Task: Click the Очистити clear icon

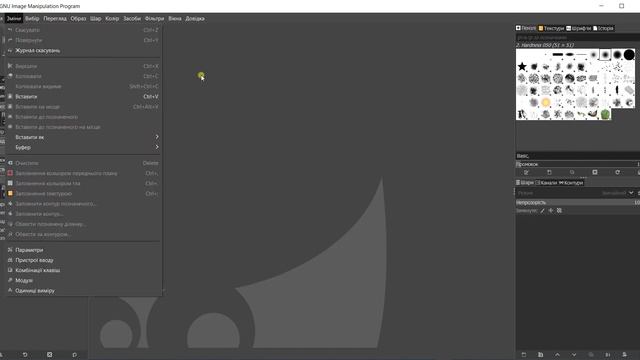Action: point(10,163)
